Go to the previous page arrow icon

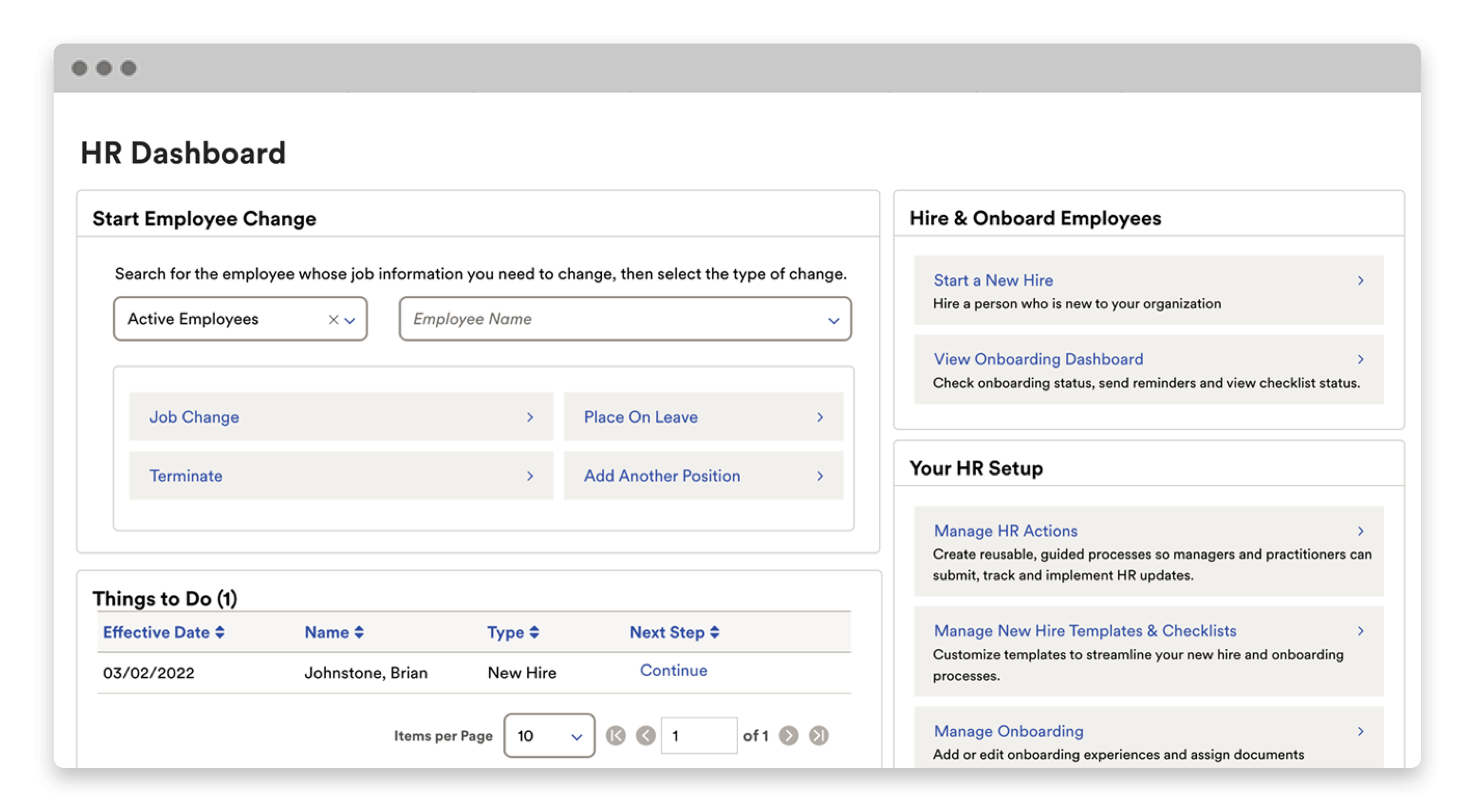pyautogui.click(x=646, y=735)
